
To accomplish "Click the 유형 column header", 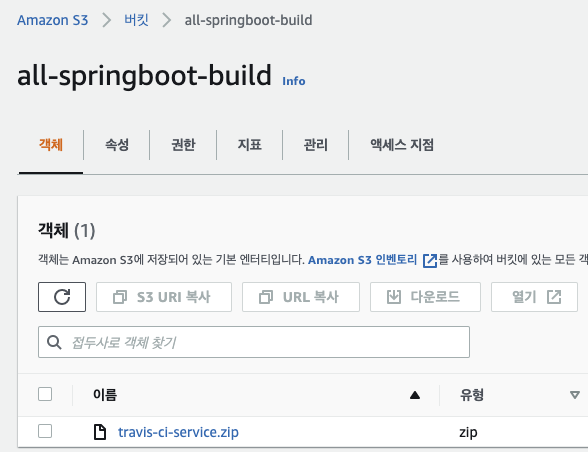I will (472, 395).
